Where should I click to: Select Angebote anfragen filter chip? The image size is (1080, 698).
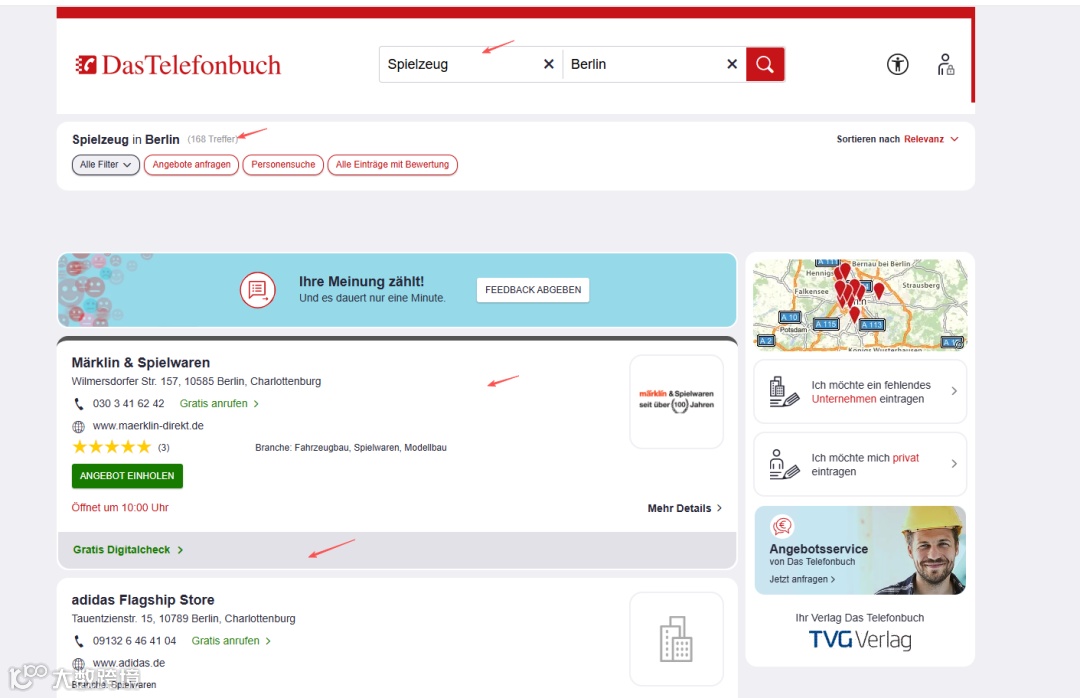pos(191,165)
